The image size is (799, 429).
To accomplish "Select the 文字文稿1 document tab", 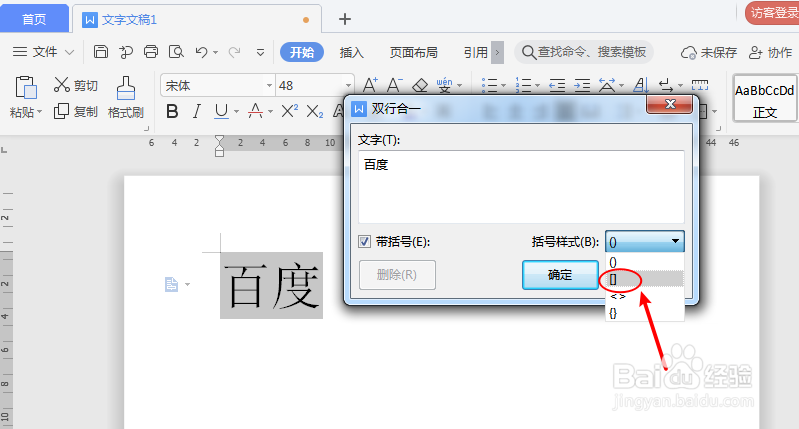I will (196, 19).
